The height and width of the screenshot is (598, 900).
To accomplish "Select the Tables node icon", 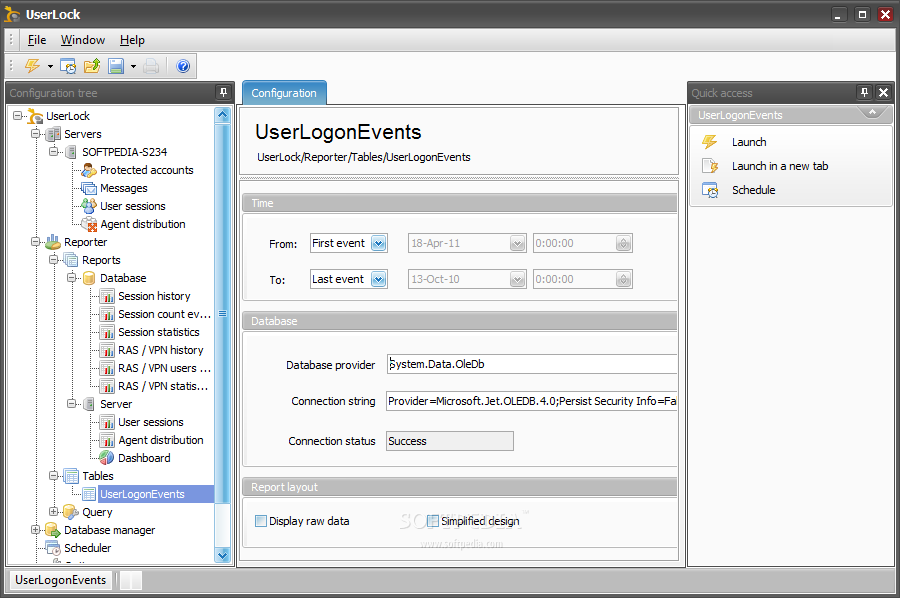I will pyautogui.click(x=71, y=476).
